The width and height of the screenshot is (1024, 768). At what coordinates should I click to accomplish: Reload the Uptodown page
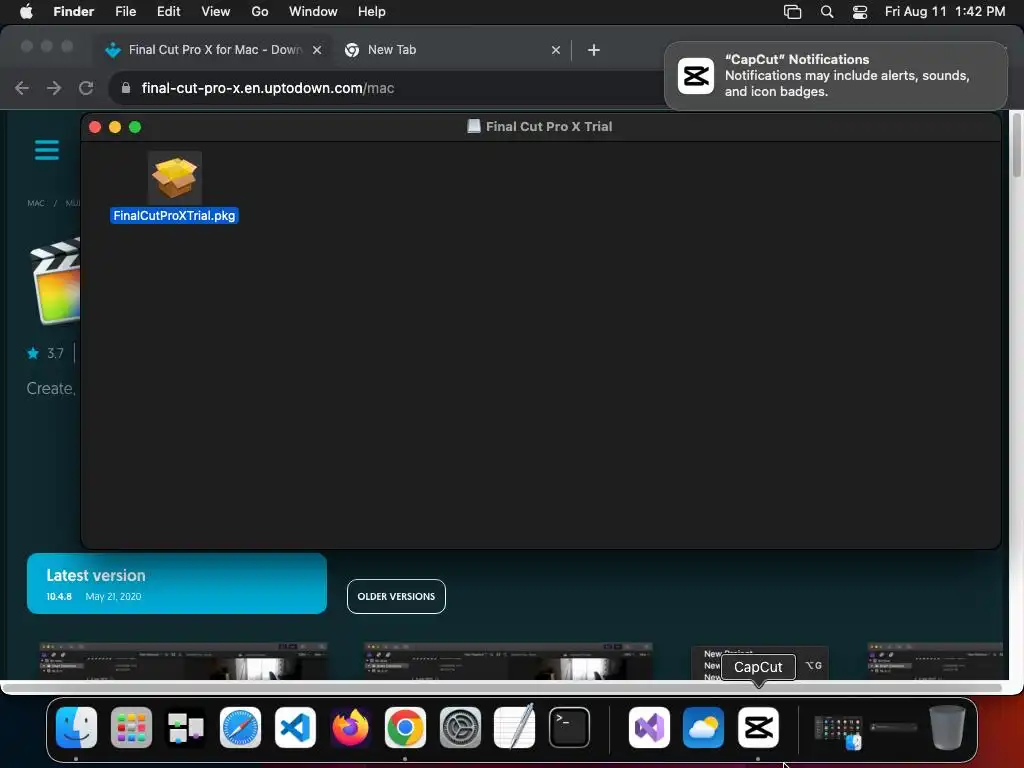[86, 88]
